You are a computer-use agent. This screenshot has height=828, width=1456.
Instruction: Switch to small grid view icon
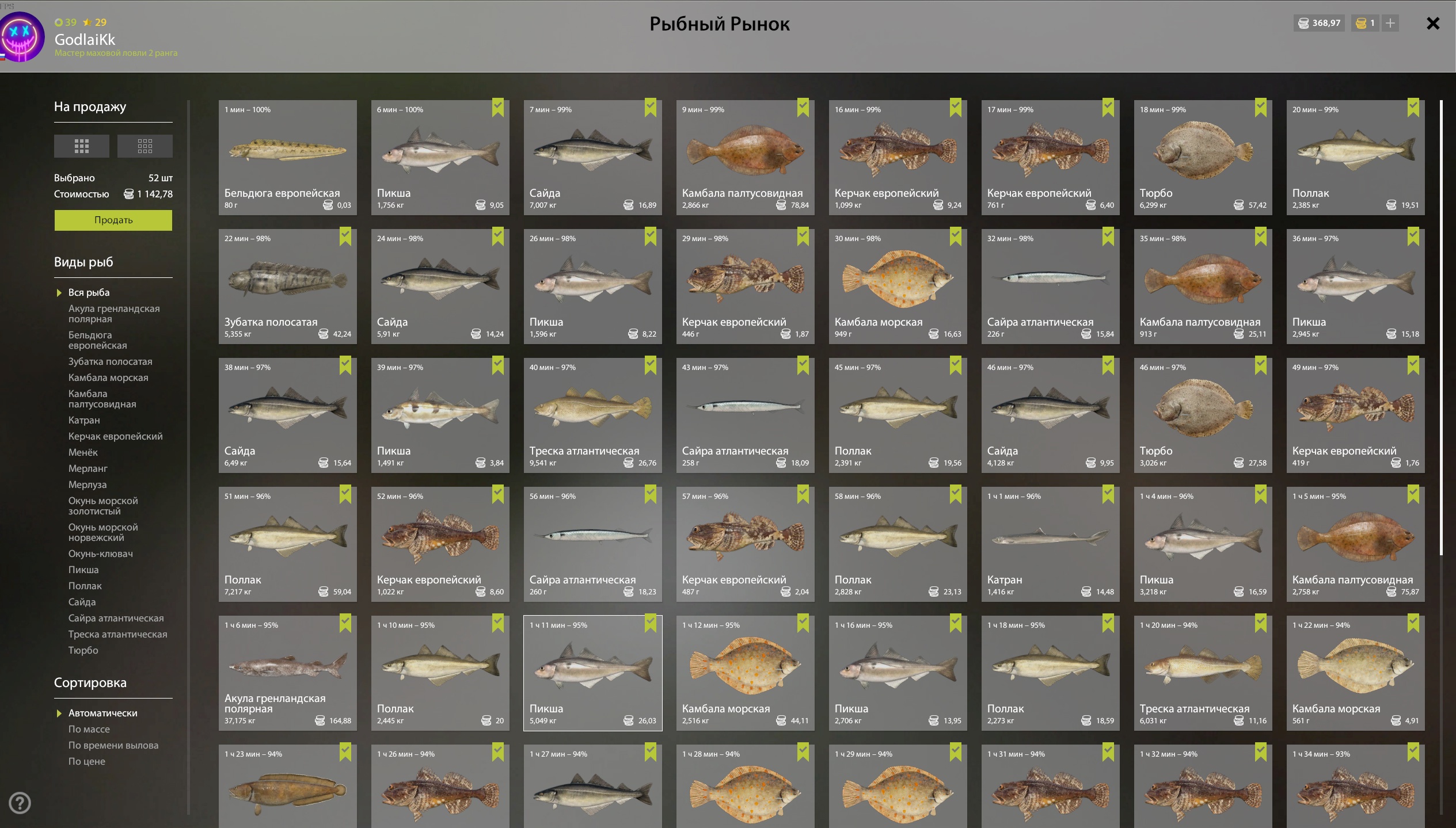tap(145, 146)
